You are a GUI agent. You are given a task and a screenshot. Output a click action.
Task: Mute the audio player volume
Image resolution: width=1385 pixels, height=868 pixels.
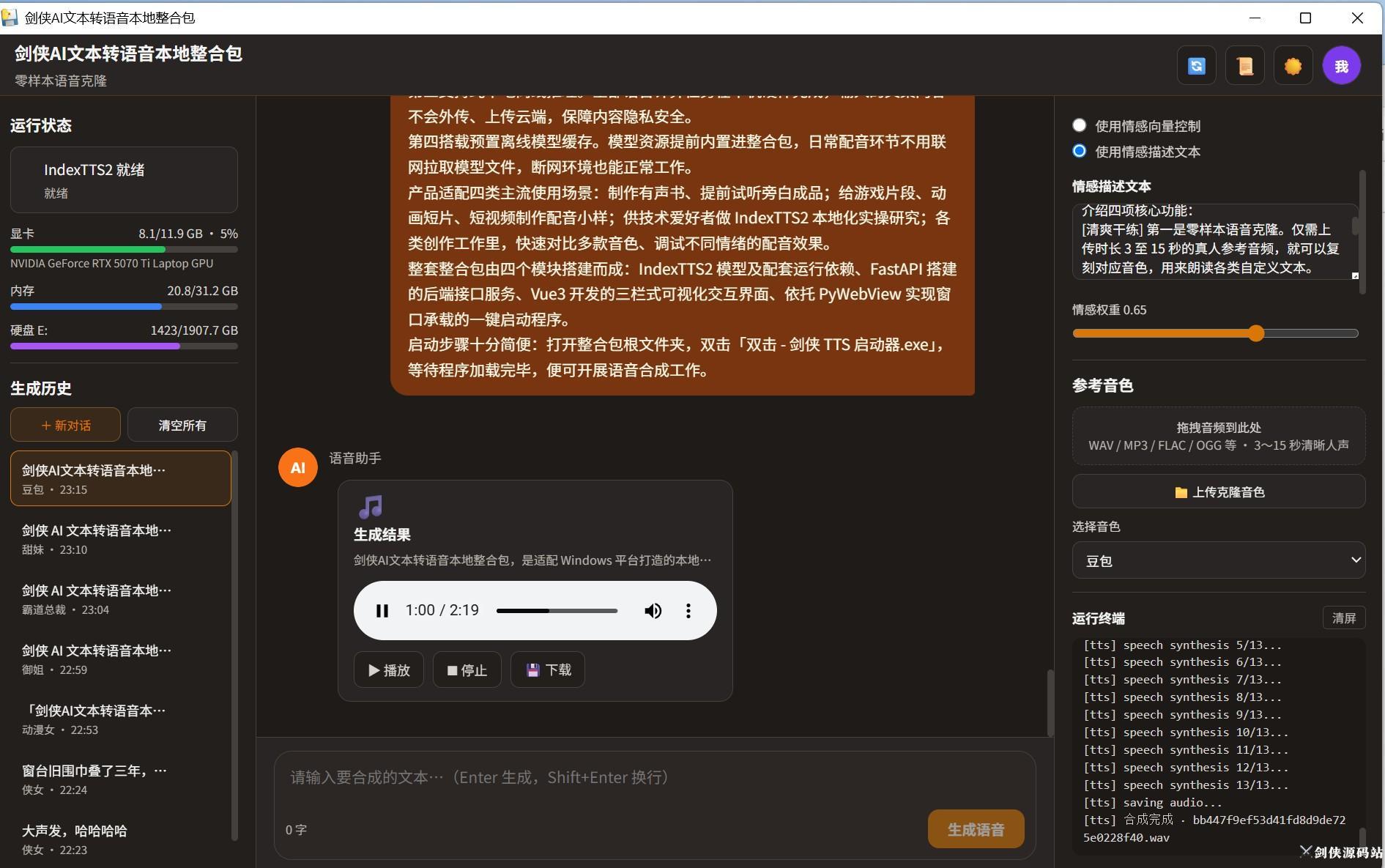[x=653, y=610]
